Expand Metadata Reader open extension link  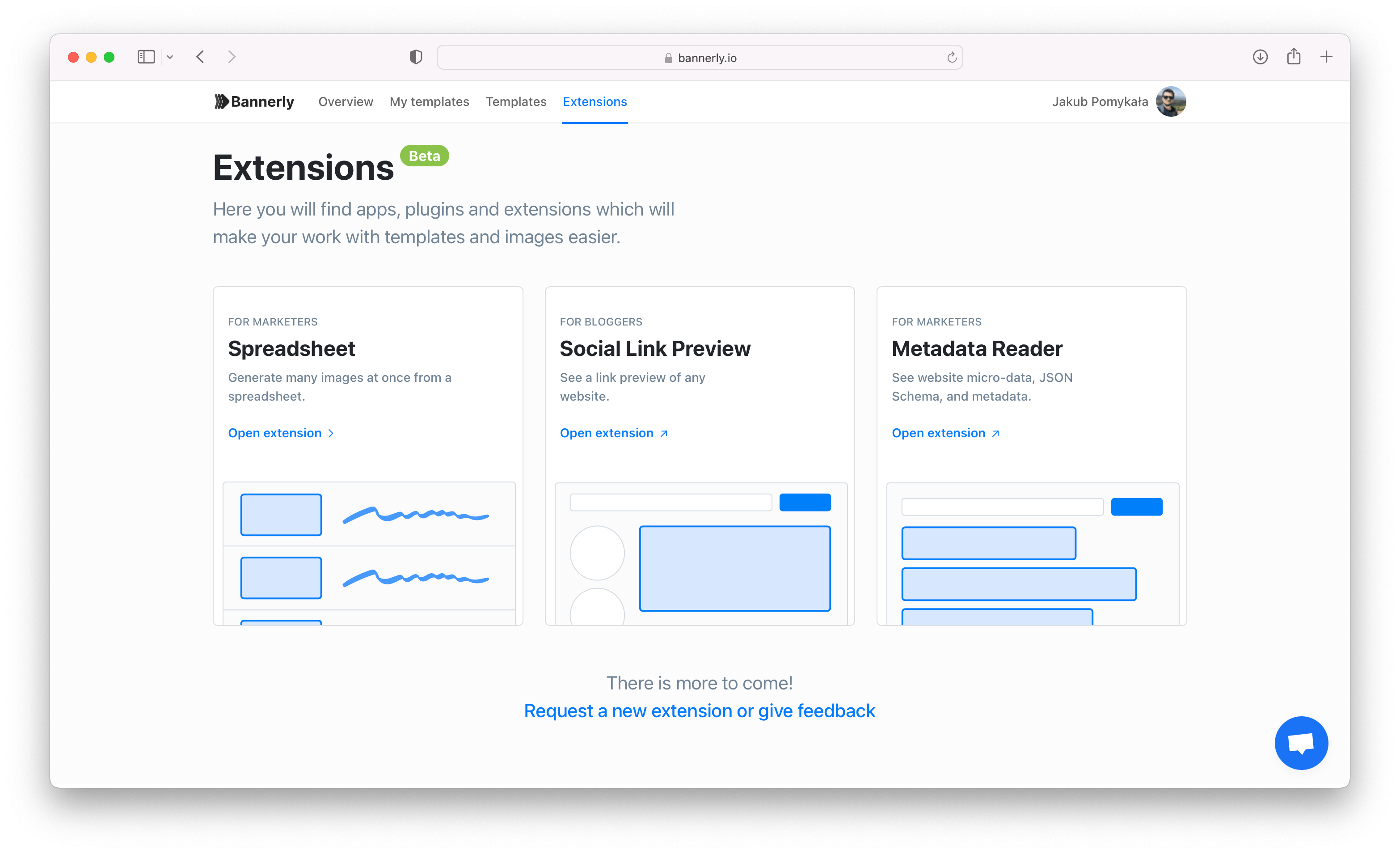pos(943,433)
